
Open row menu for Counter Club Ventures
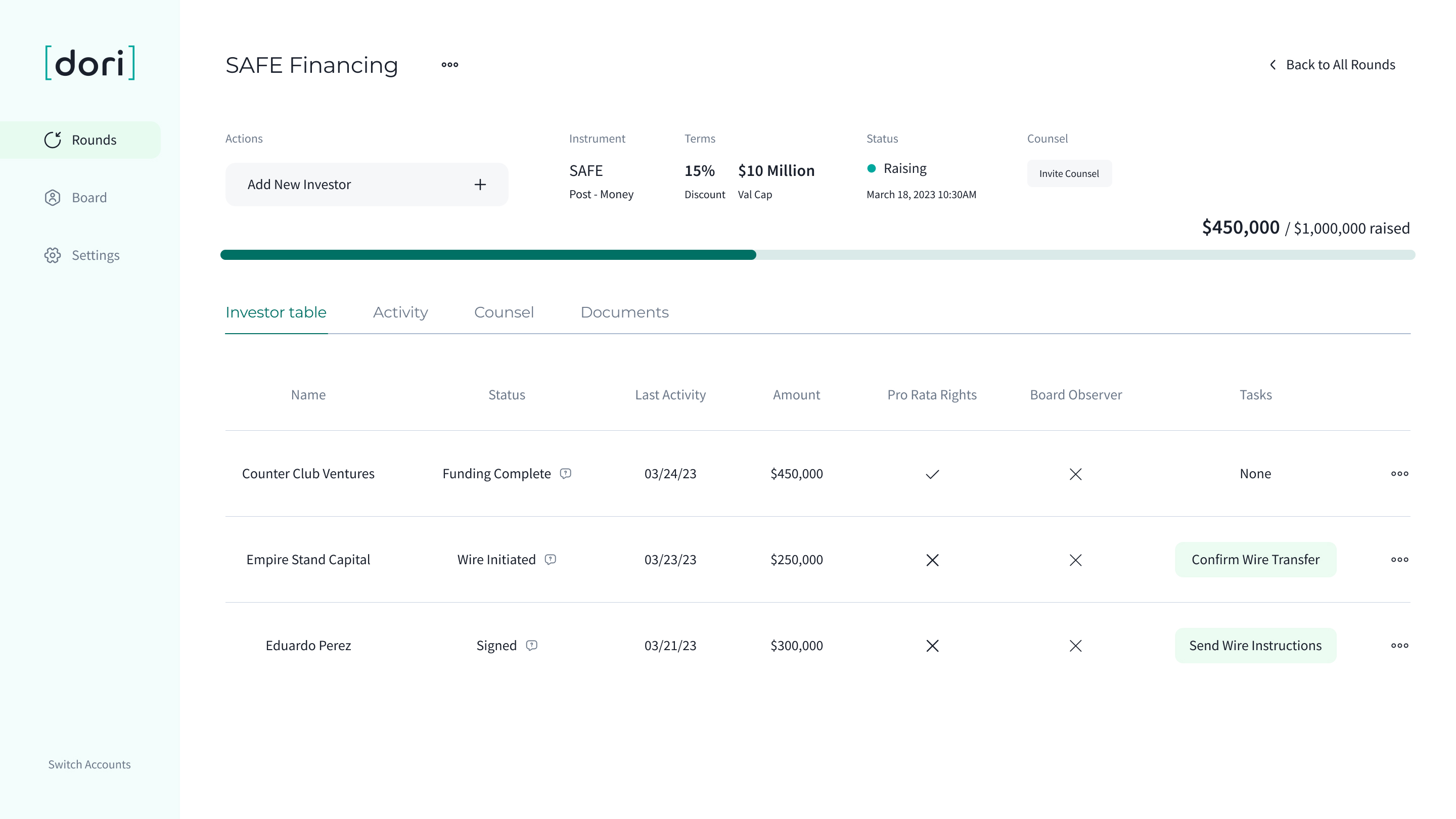point(1399,474)
